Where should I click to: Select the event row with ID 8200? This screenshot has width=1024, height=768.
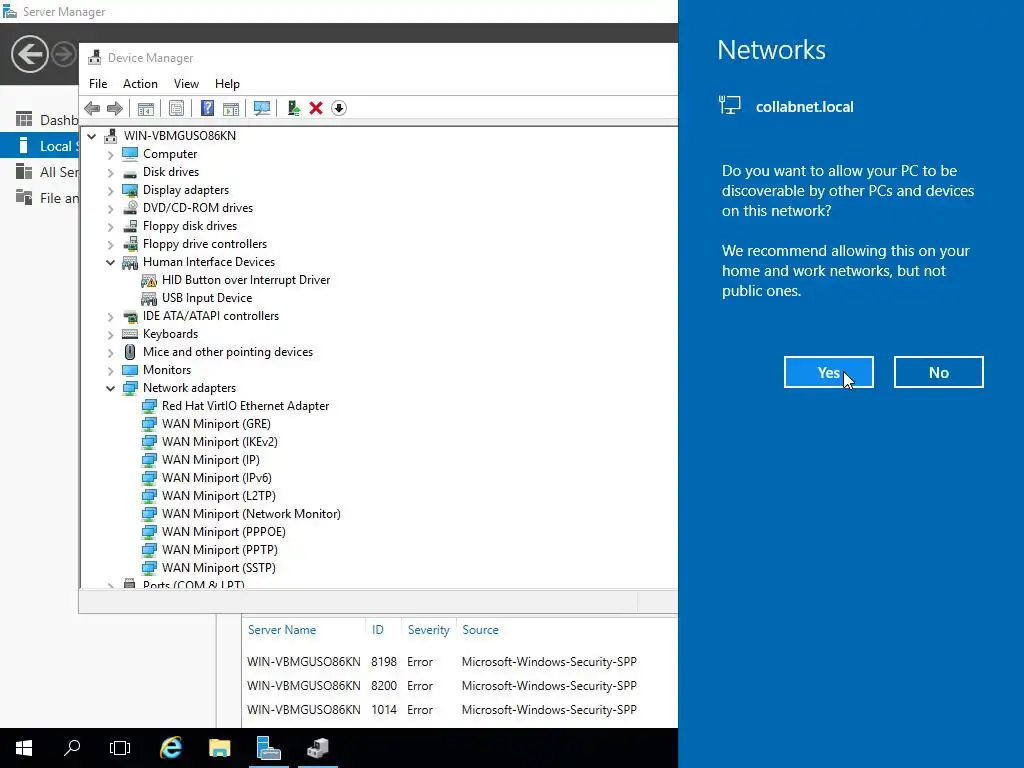click(x=459, y=686)
